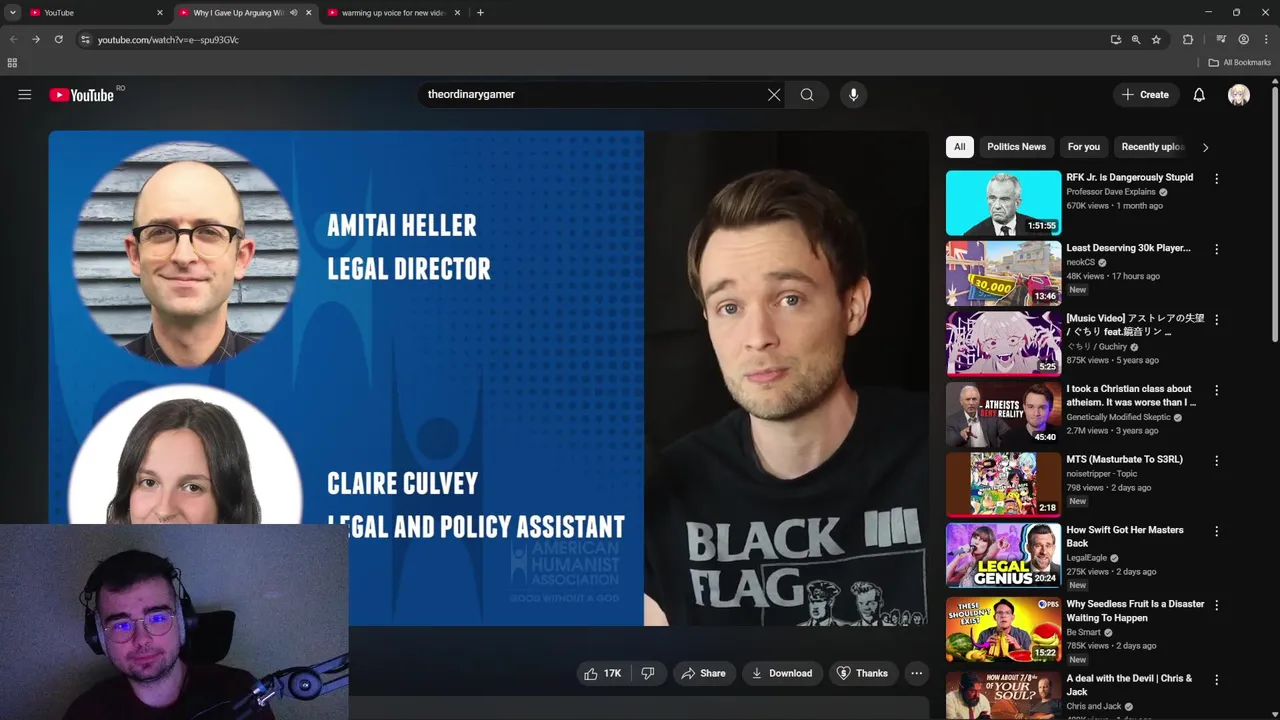Image resolution: width=1280 pixels, height=720 pixels.
Task: Show more filter chips with the right chevron
Action: (x=1205, y=147)
